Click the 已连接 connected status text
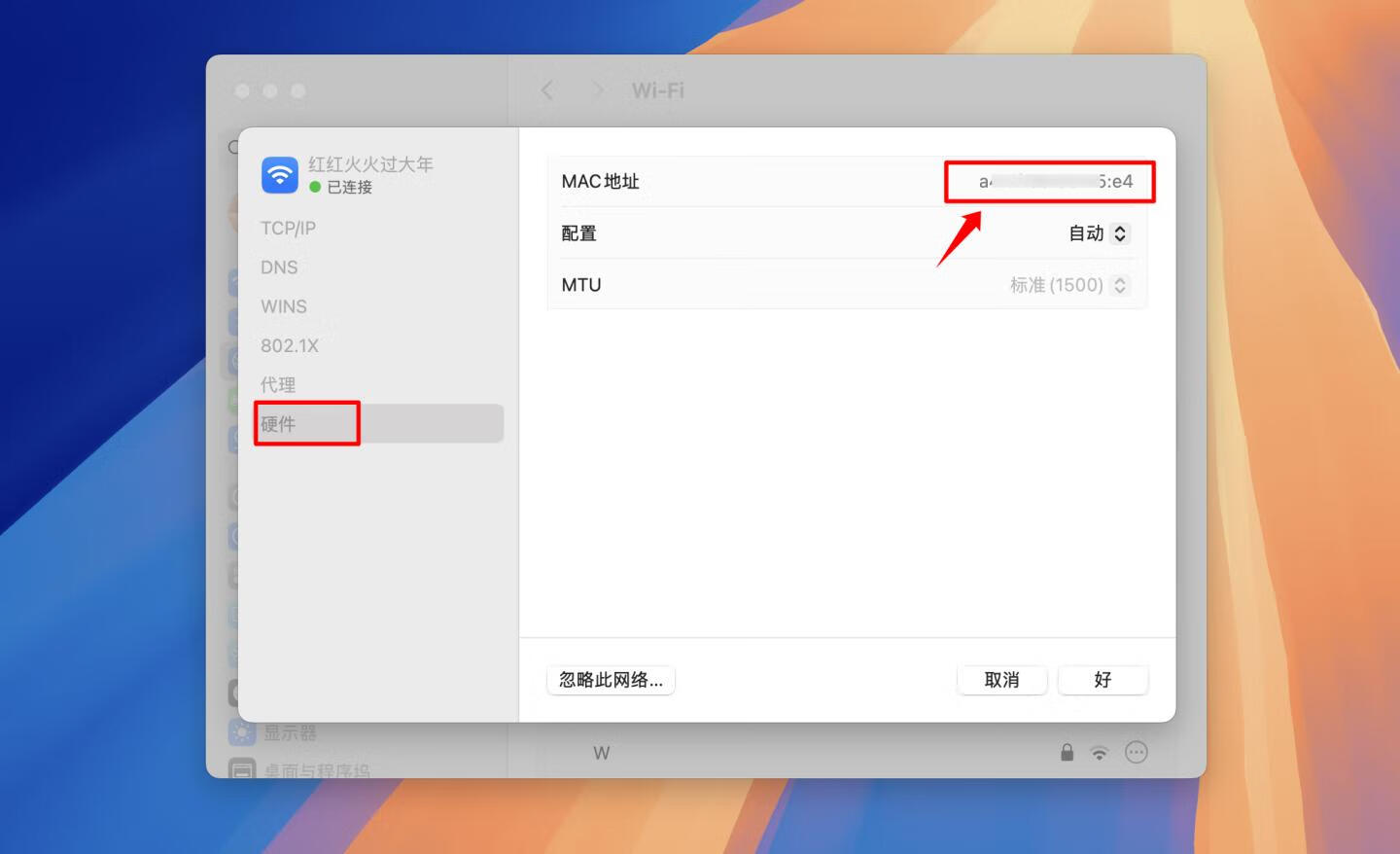The height and width of the screenshot is (854, 1400). pyautogui.click(x=349, y=187)
